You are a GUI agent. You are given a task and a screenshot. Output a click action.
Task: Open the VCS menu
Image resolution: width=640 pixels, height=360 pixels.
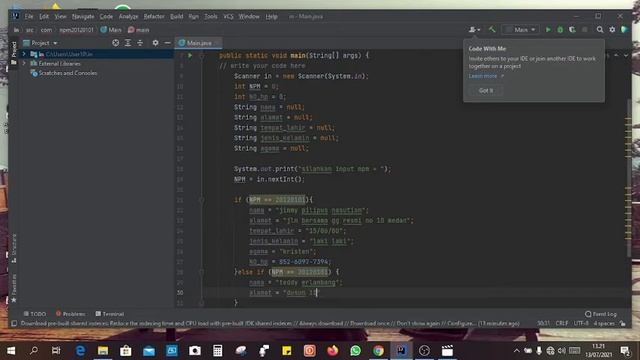(228, 16)
